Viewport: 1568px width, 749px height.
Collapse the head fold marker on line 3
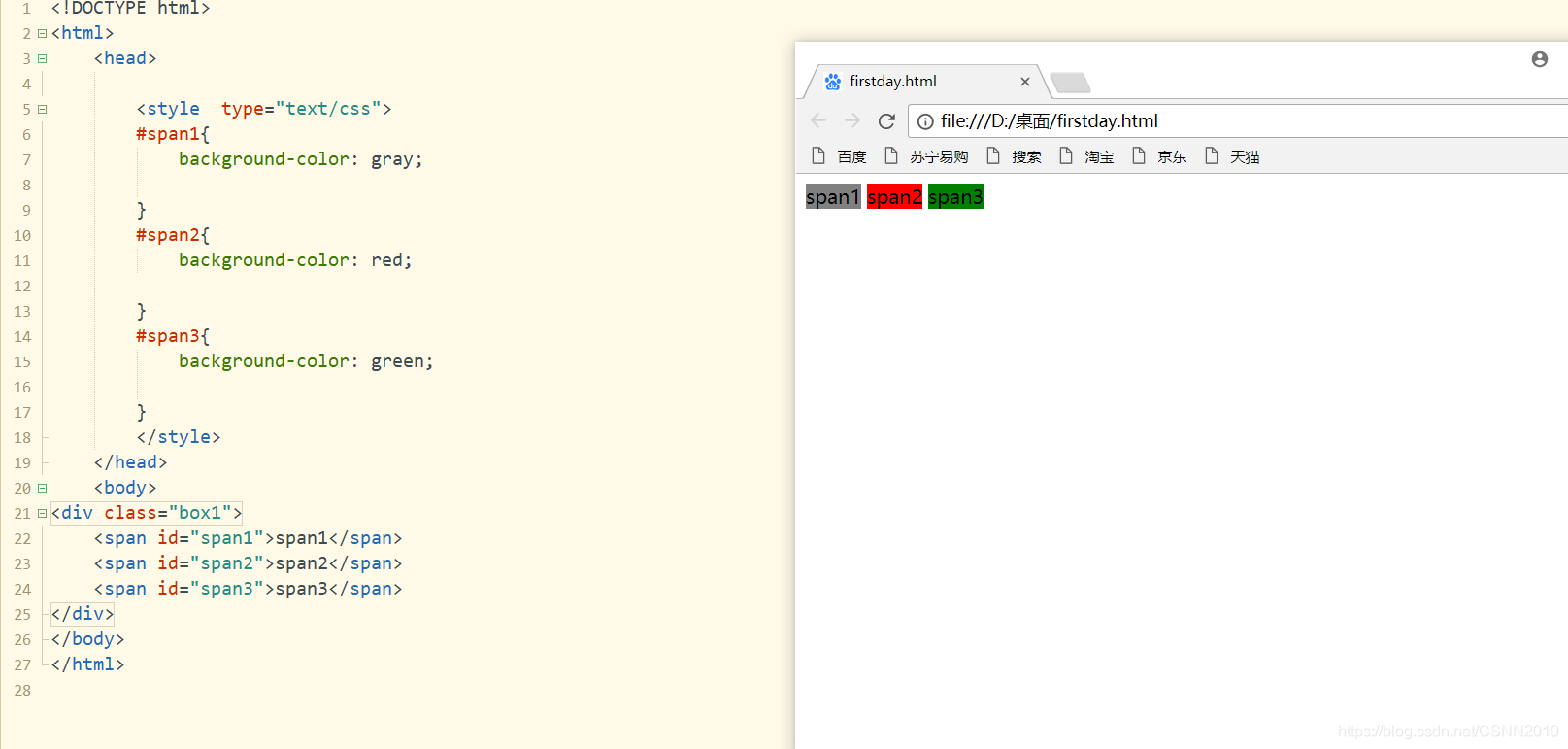pyautogui.click(x=42, y=58)
